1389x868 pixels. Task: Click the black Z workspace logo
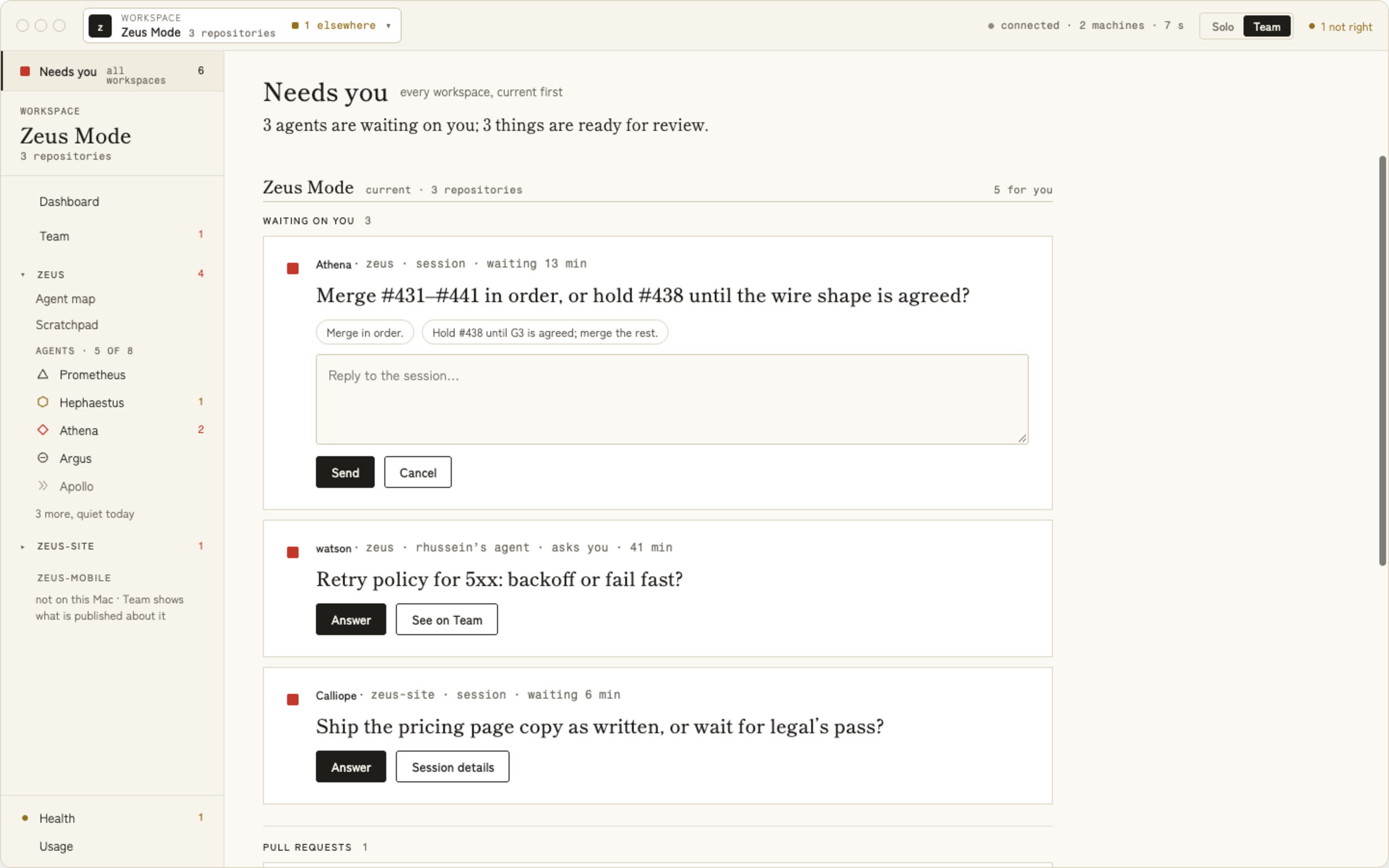click(100, 27)
